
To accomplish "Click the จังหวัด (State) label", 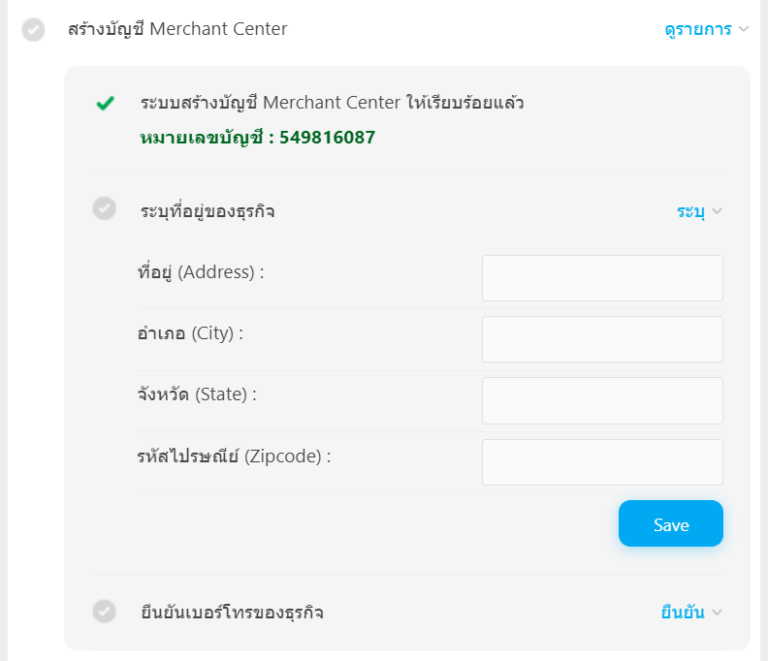I will (196, 394).
